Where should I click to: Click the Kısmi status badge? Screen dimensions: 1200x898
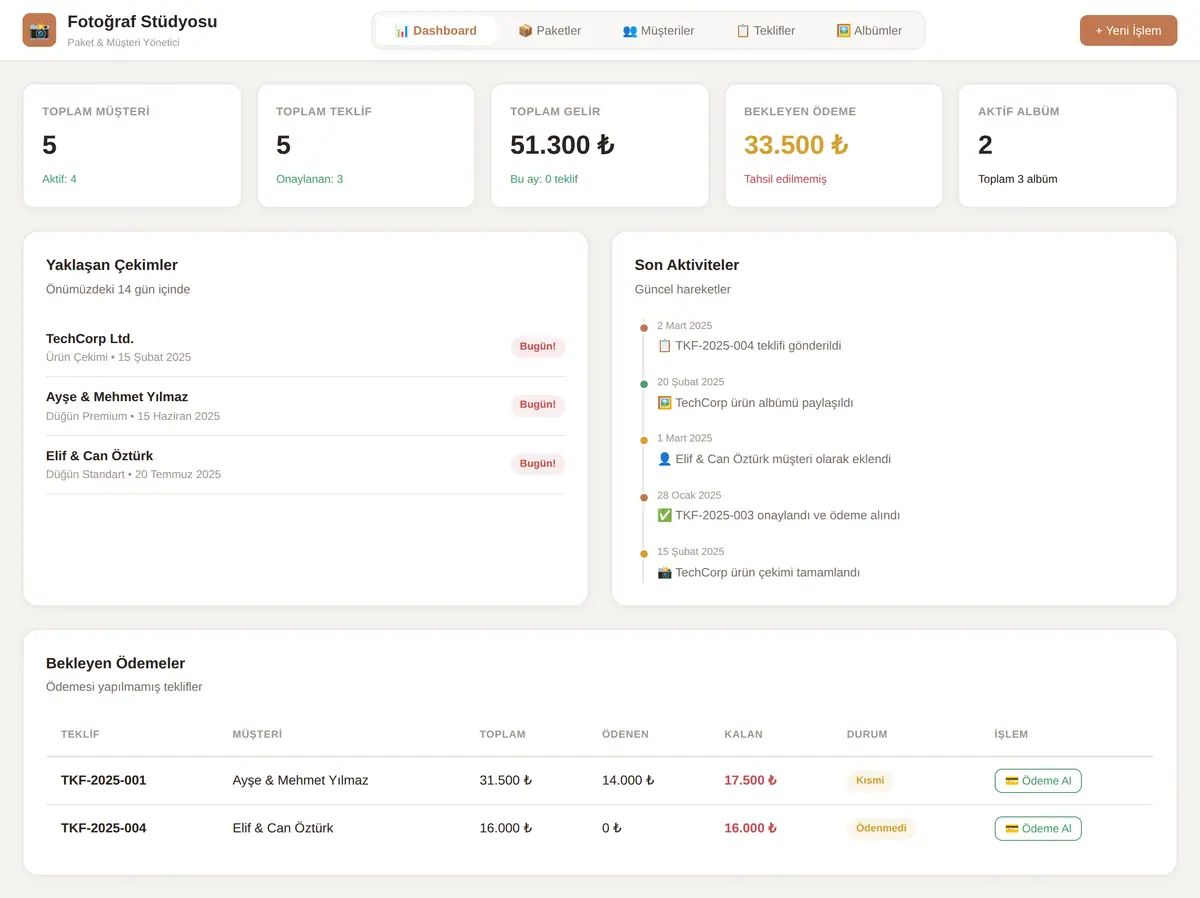(x=870, y=780)
